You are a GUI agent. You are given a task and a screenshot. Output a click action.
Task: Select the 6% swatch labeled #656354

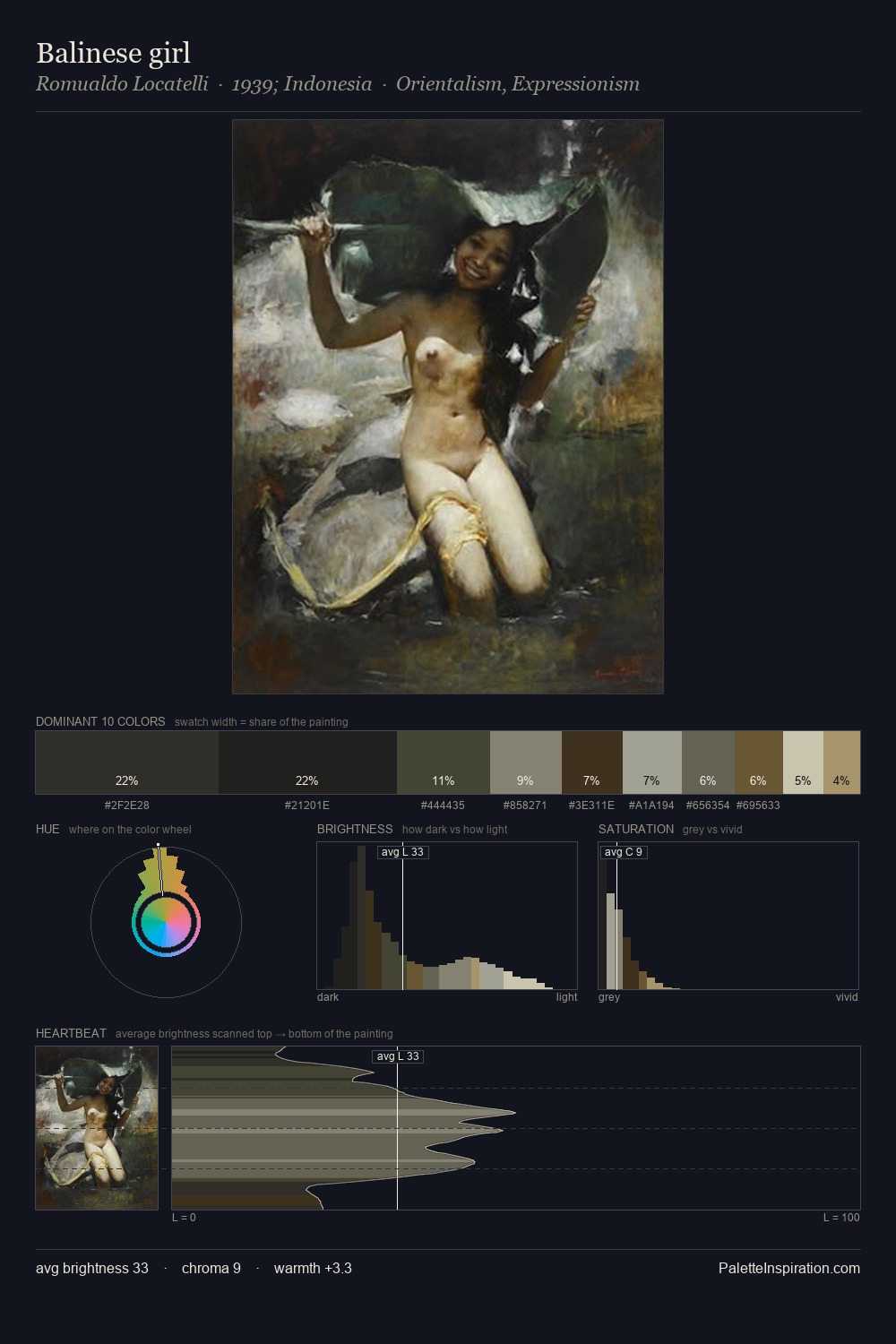(x=709, y=762)
